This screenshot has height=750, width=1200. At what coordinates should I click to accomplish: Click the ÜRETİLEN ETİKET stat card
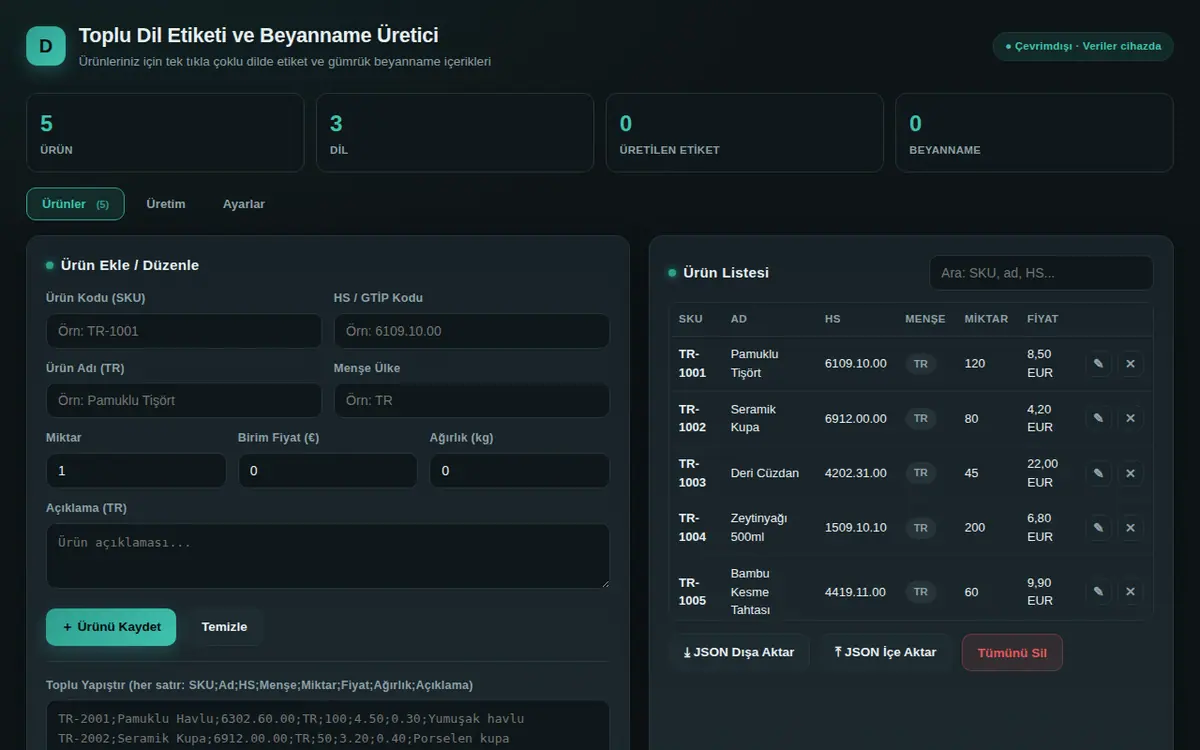745,133
